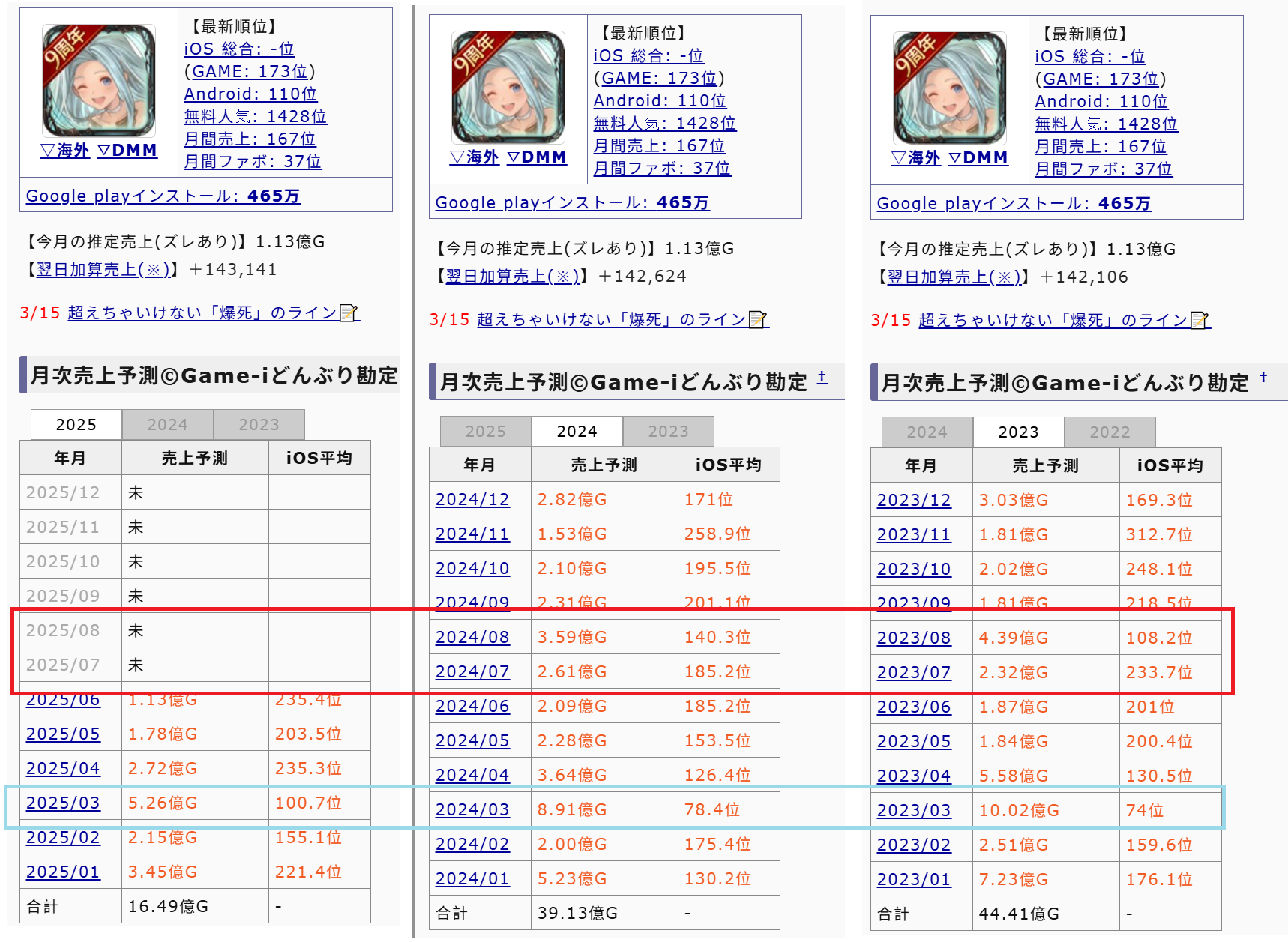Click 翌日加算売上(※) link in left panel
The height and width of the screenshot is (942, 1288).
pyautogui.click(x=103, y=269)
